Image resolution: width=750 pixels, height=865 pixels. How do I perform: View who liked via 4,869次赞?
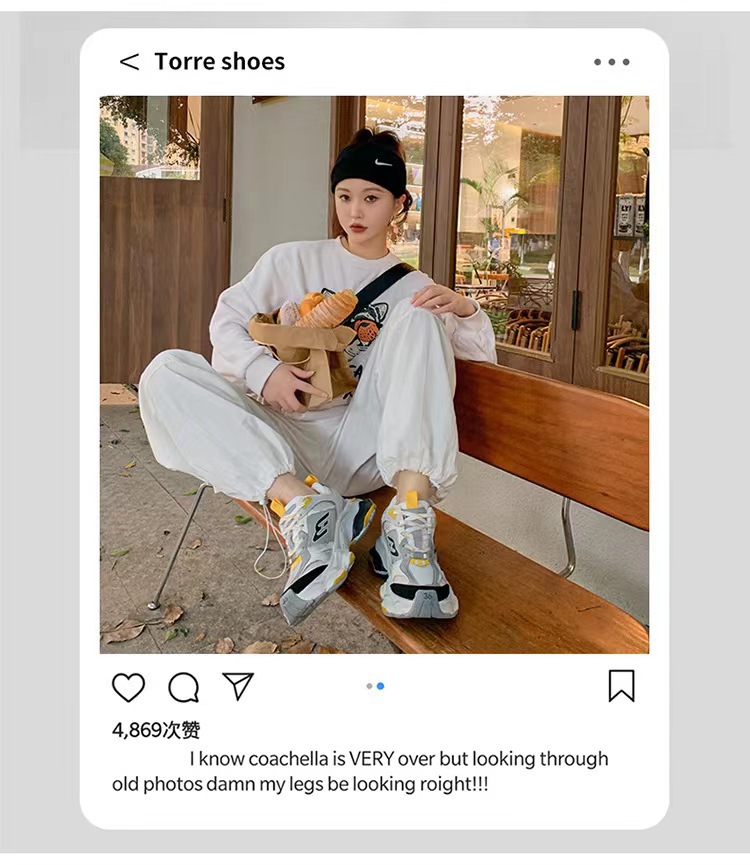pos(156,730)
